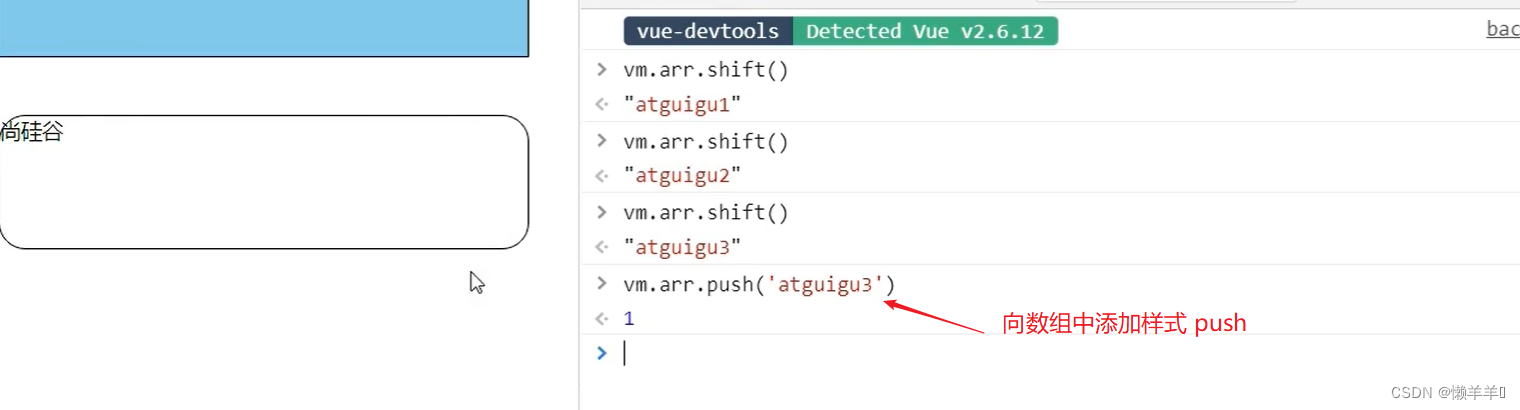
Task: Click the console input line
Action: pos(900,353)
